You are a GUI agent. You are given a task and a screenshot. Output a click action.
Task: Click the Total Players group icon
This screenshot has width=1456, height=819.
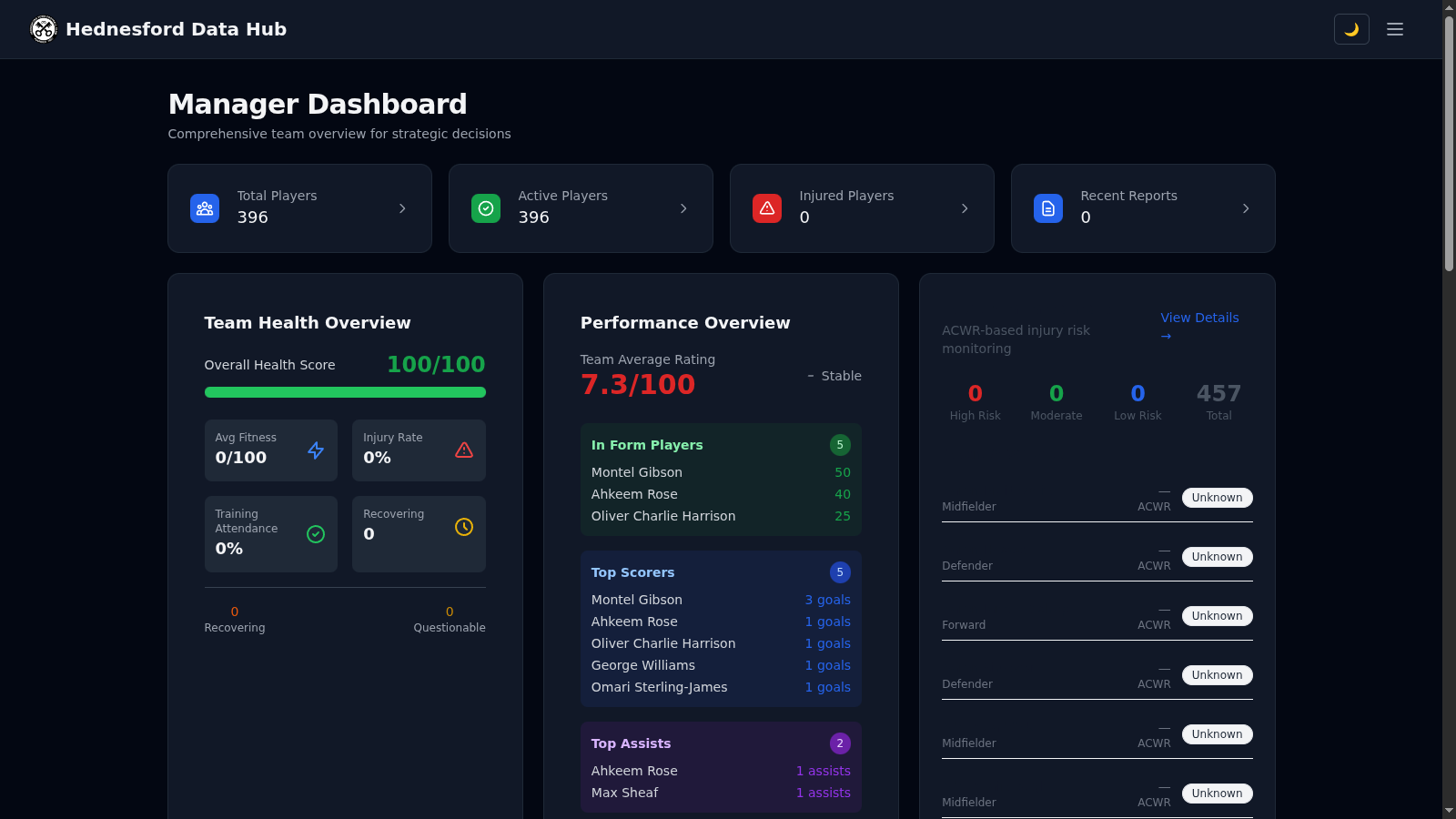[x=205, y=208]
